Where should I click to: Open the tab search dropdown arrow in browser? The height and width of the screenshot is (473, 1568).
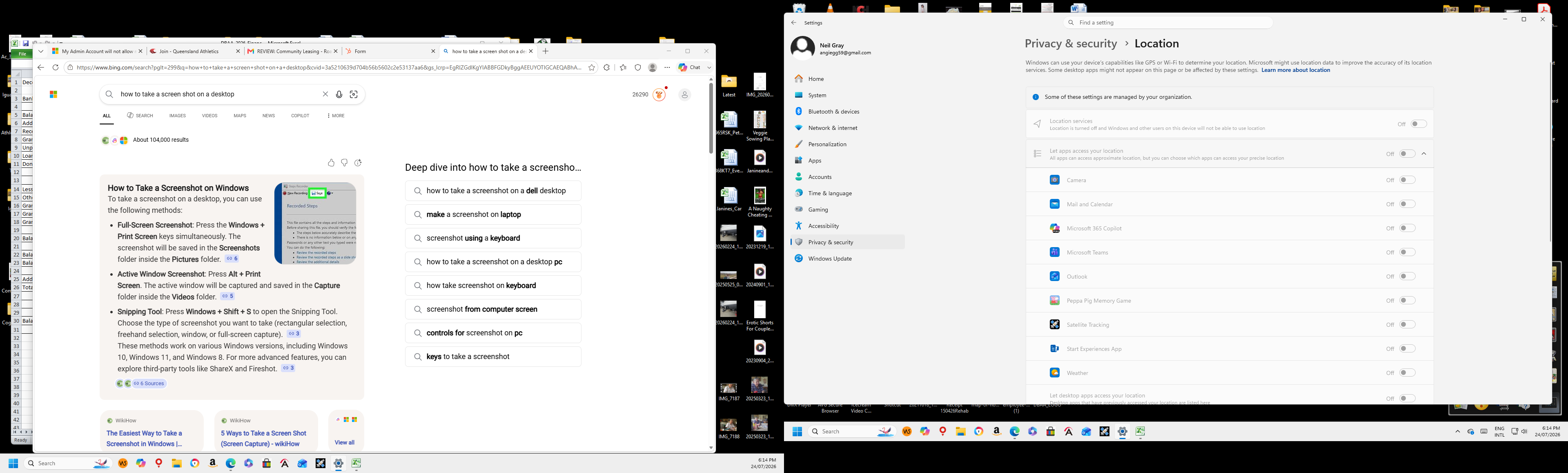coord(41,52)
